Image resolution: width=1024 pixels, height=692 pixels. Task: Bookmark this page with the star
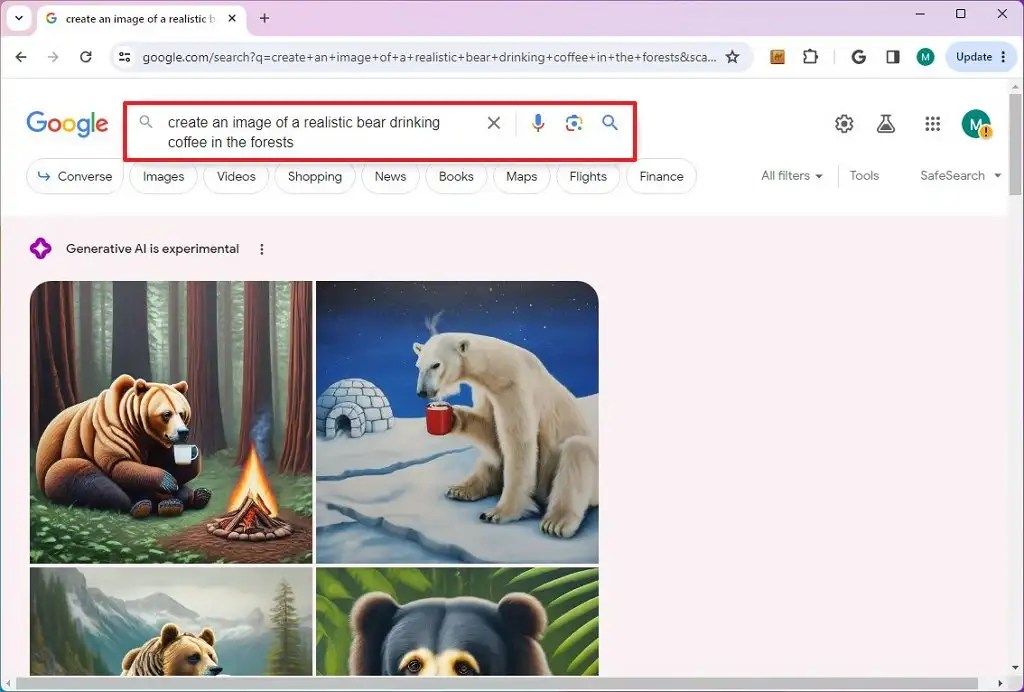(x=733, y=57)
